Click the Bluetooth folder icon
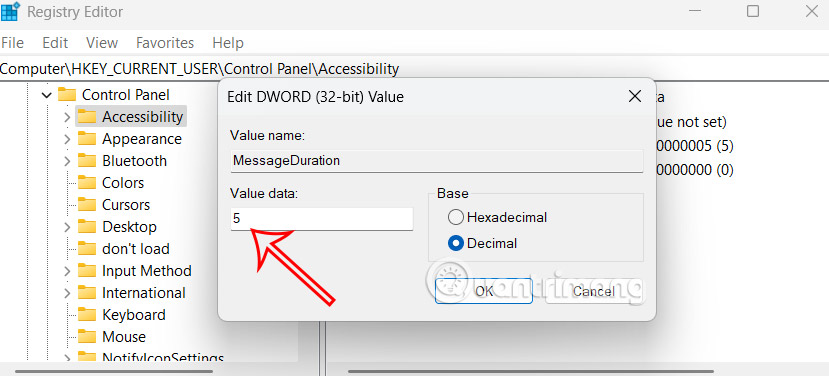The image size is (829, 376). (86, 161)
